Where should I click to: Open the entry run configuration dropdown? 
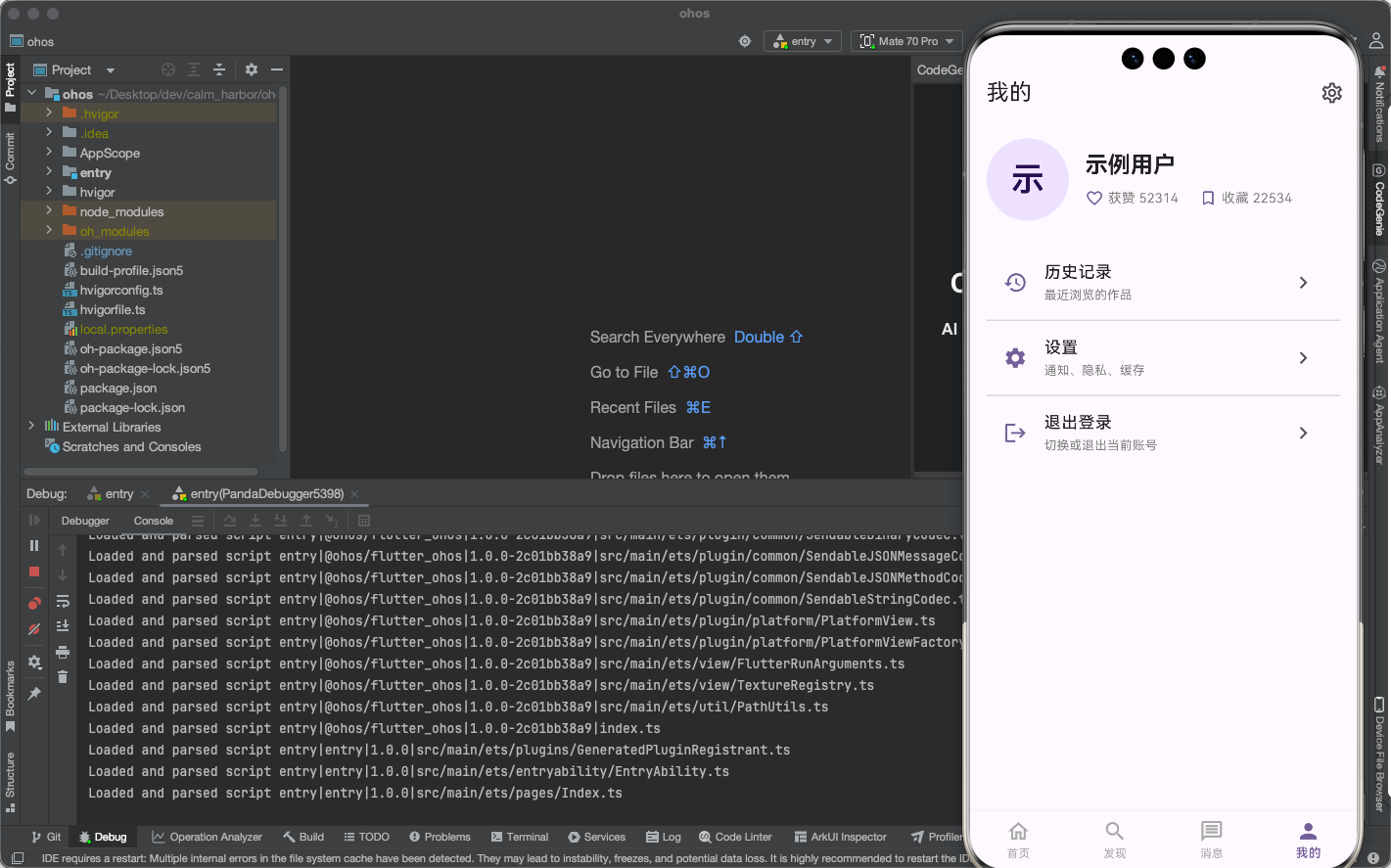pyautogui.click(x=803, y=41)
